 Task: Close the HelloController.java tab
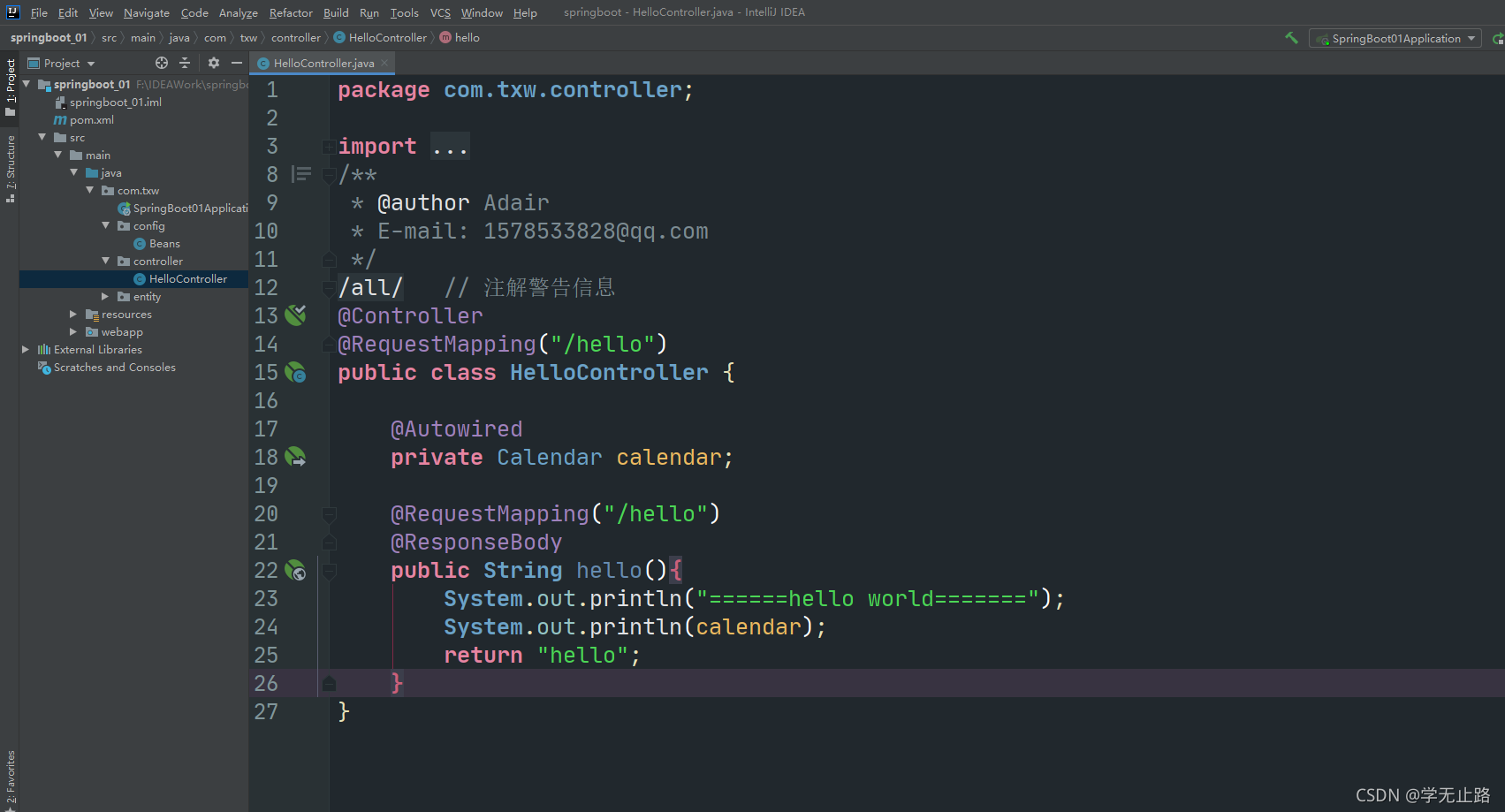coord(384,63)
